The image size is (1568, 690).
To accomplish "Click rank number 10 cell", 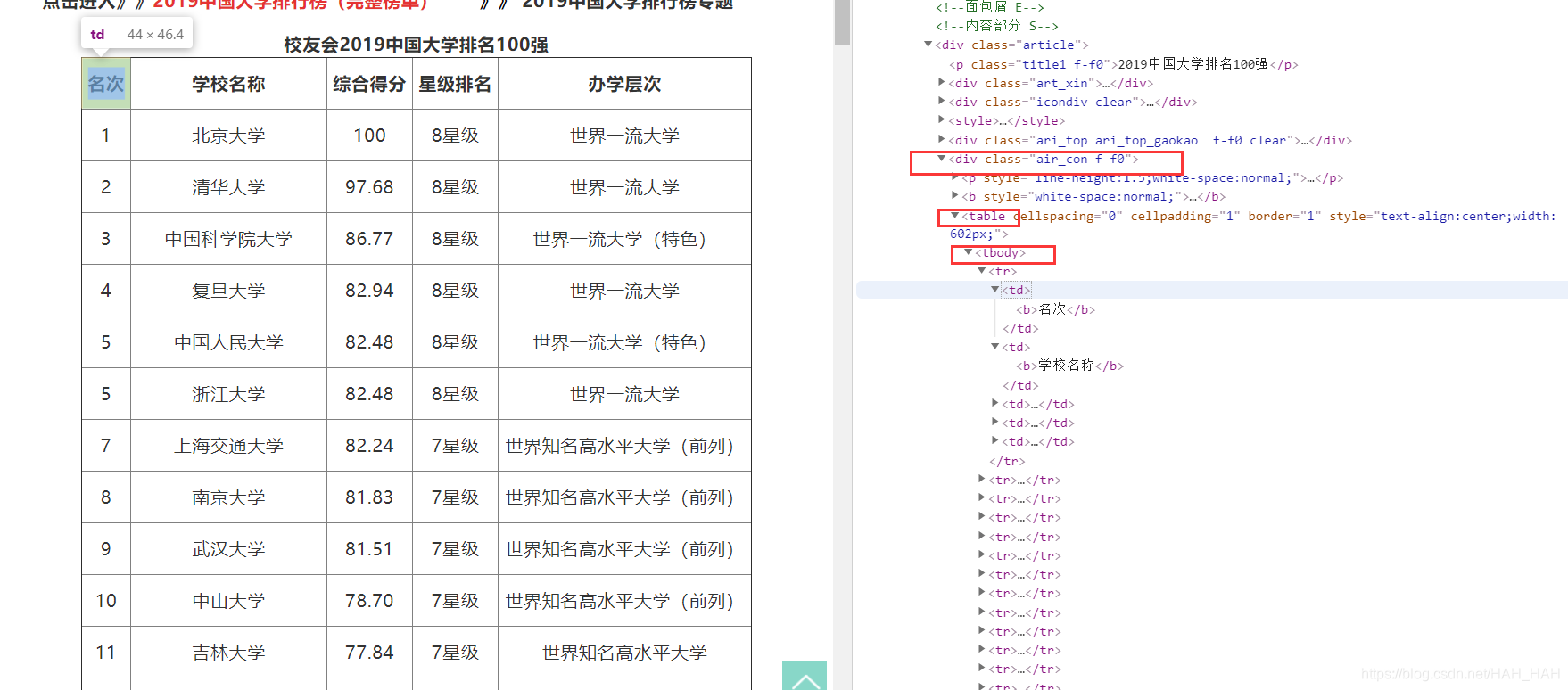I will [106, 601].
